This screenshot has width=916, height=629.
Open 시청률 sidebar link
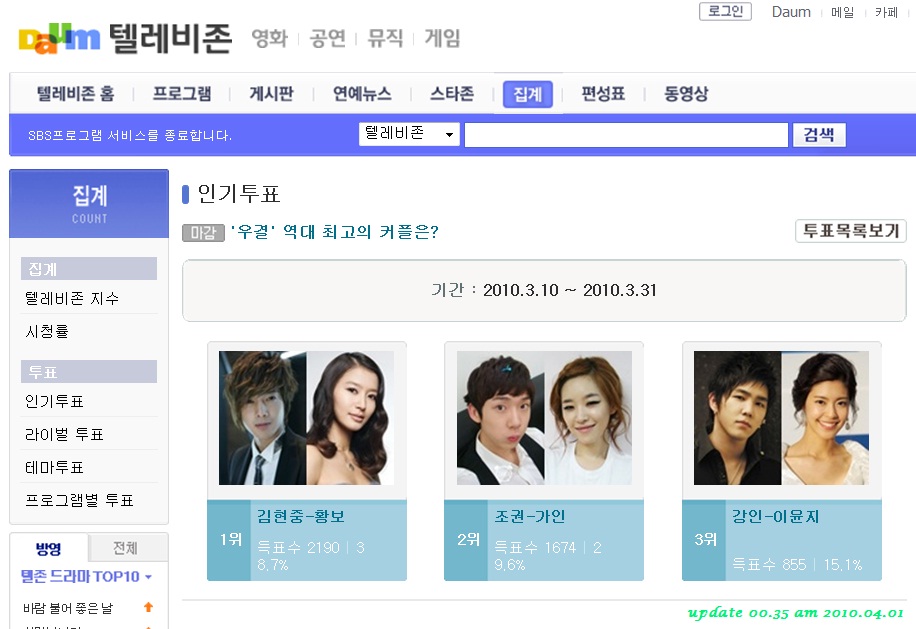47,332
